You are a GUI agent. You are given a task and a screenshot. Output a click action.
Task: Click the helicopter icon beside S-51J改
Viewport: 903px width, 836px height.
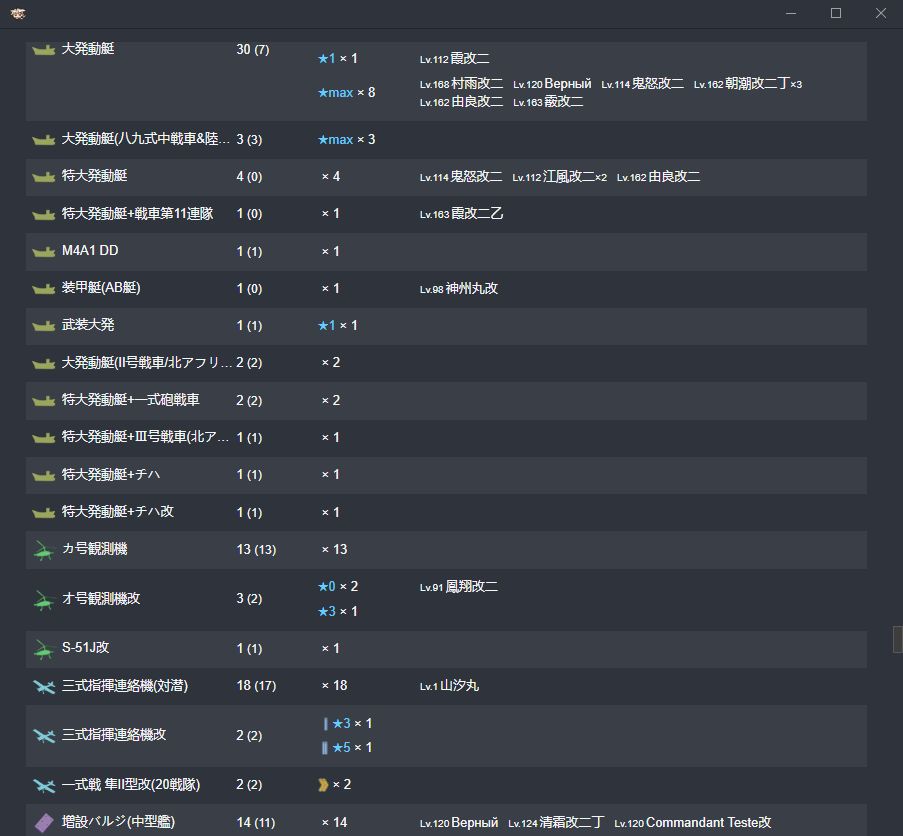point(44,649)
